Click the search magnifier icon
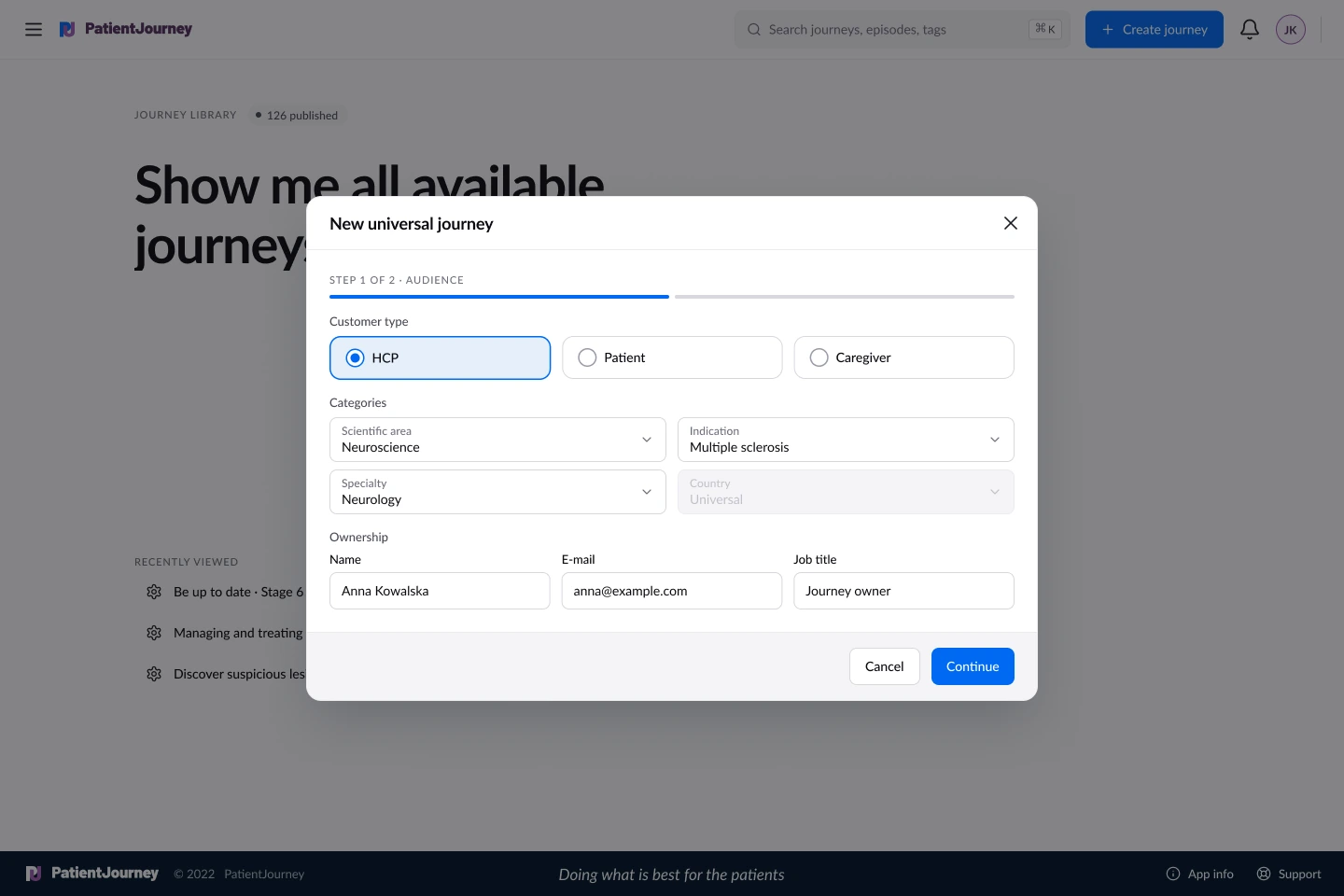 754,30
